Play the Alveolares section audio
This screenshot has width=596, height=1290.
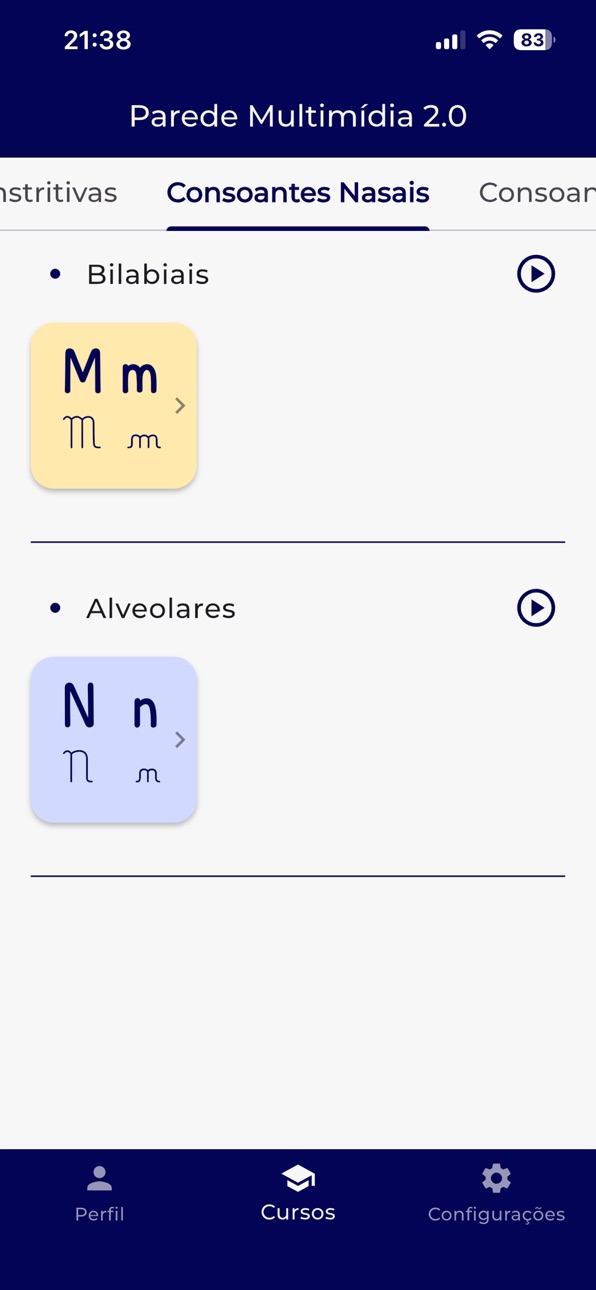[536, 608]
